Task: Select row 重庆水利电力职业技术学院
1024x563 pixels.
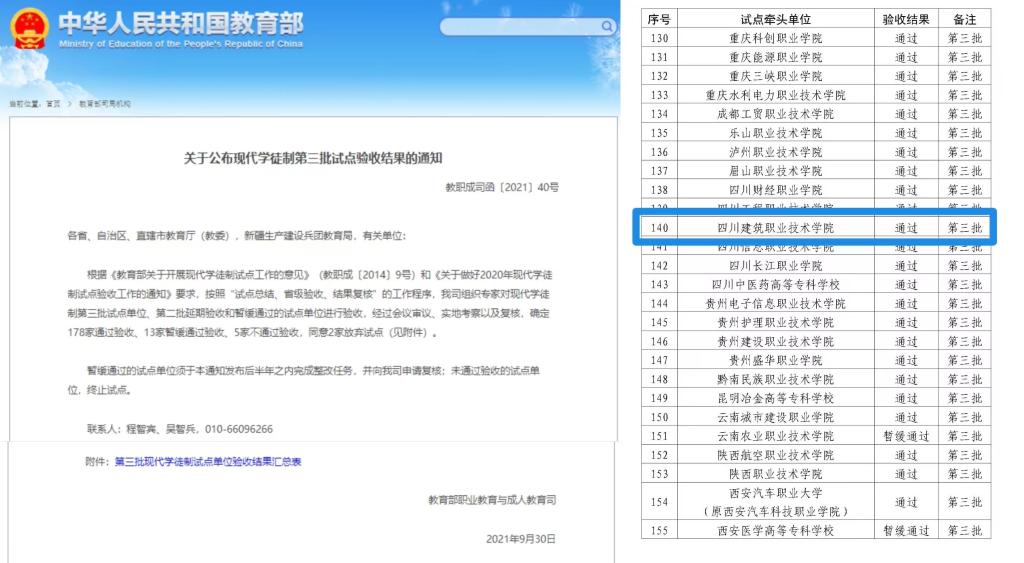Action: point(816,95)
